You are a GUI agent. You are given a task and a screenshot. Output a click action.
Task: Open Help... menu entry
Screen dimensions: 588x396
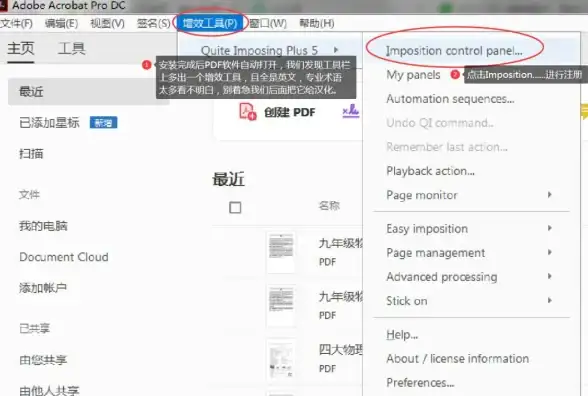402,335
